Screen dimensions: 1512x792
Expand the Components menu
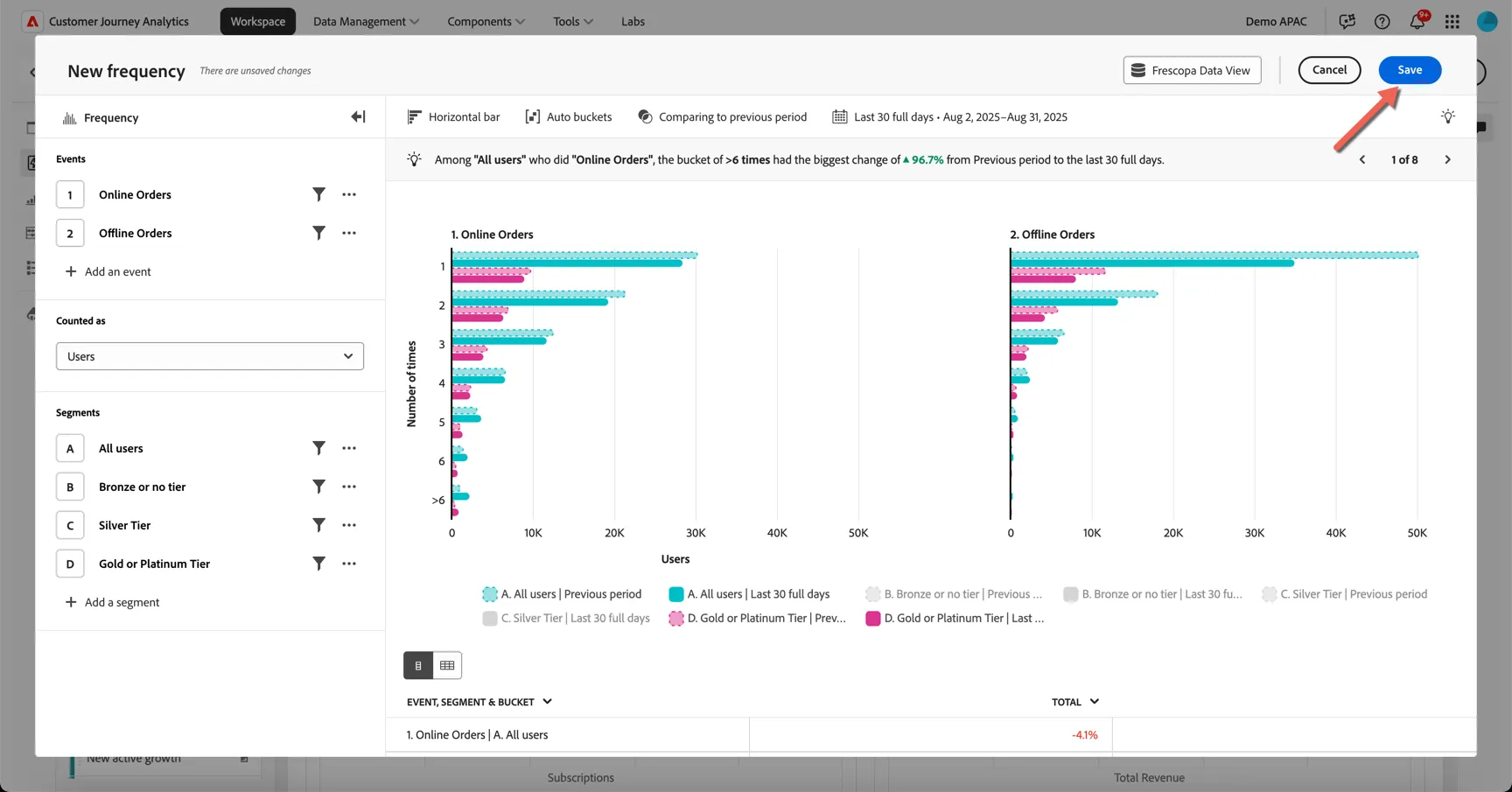[x=486, y=21]
